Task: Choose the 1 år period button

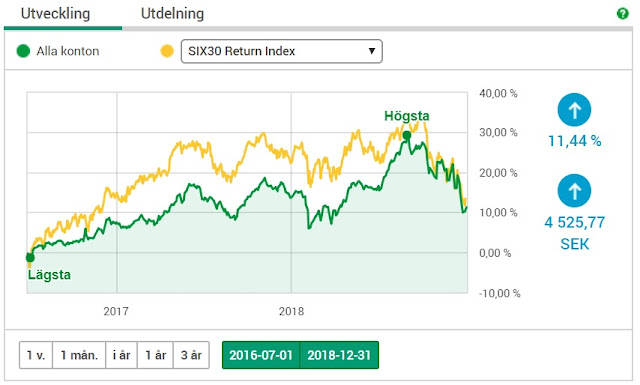Action: (x=156, y=355)
